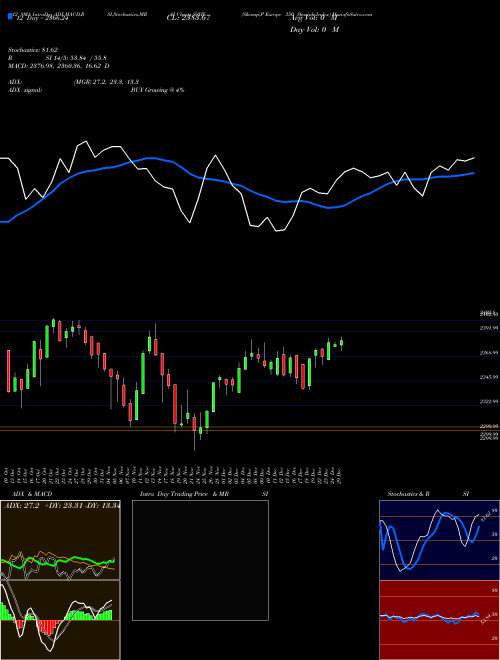Open the blue Stochastics mini chart
The image size is (500, 660).
pyautogui.click(x=439, y=540)
